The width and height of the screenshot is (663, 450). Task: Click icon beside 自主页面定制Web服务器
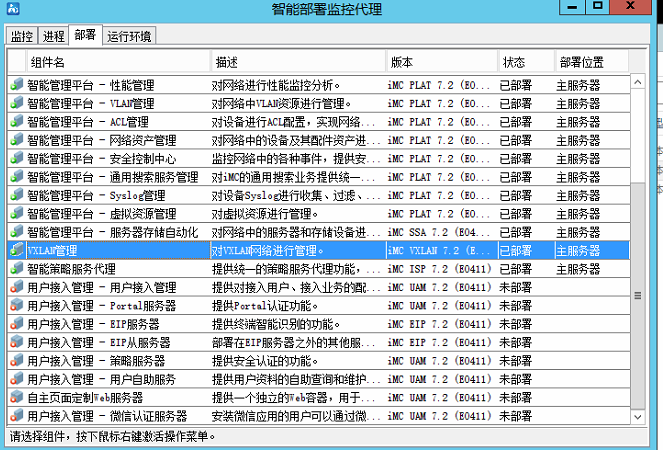tap(16, 397)
